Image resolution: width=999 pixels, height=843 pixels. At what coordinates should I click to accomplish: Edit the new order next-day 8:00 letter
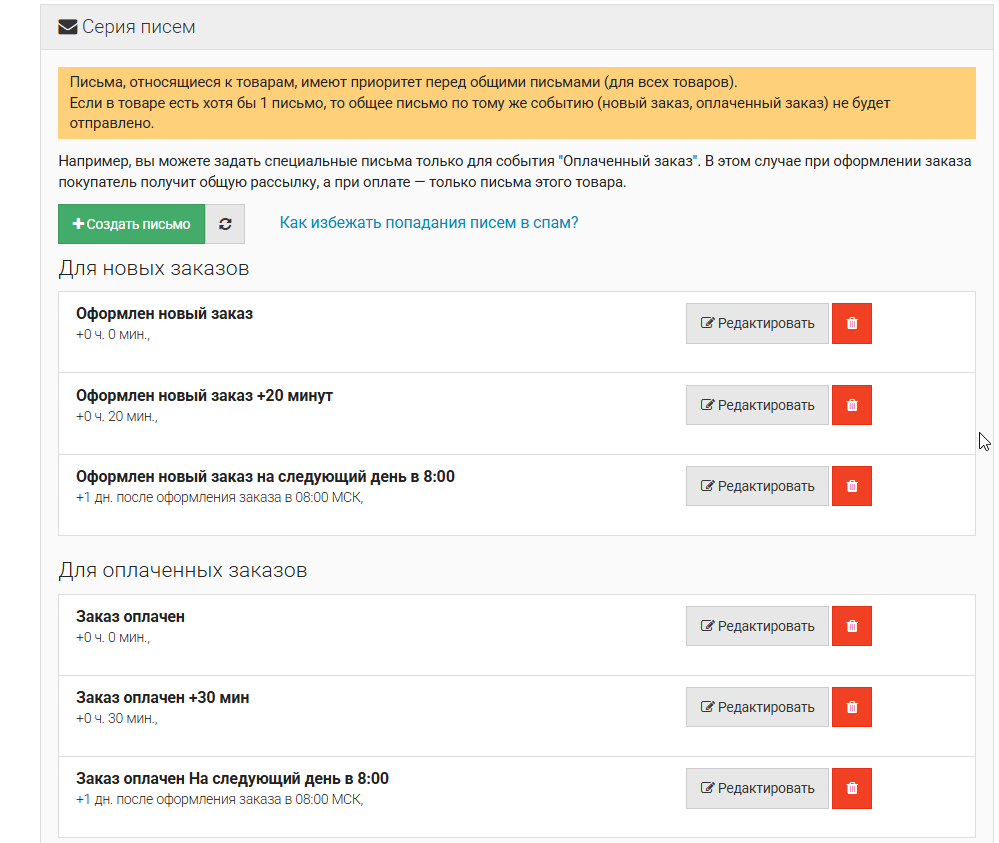pos(757,486)
